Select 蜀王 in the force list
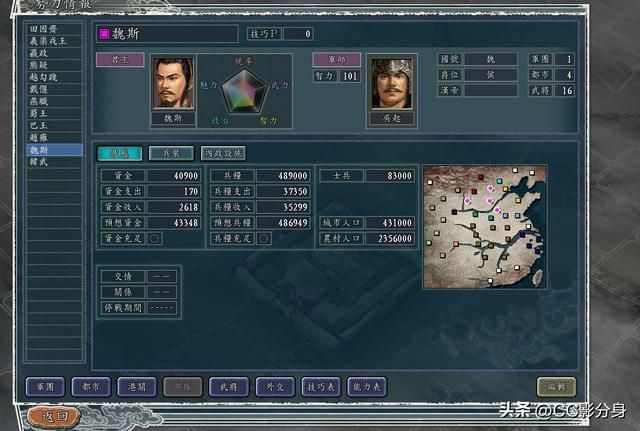 [x=54, y=113]
